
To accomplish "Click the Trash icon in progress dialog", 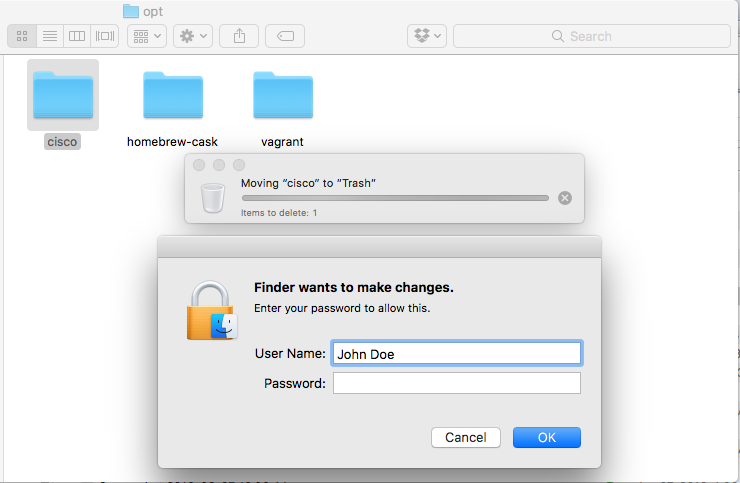I will [213, 198].
